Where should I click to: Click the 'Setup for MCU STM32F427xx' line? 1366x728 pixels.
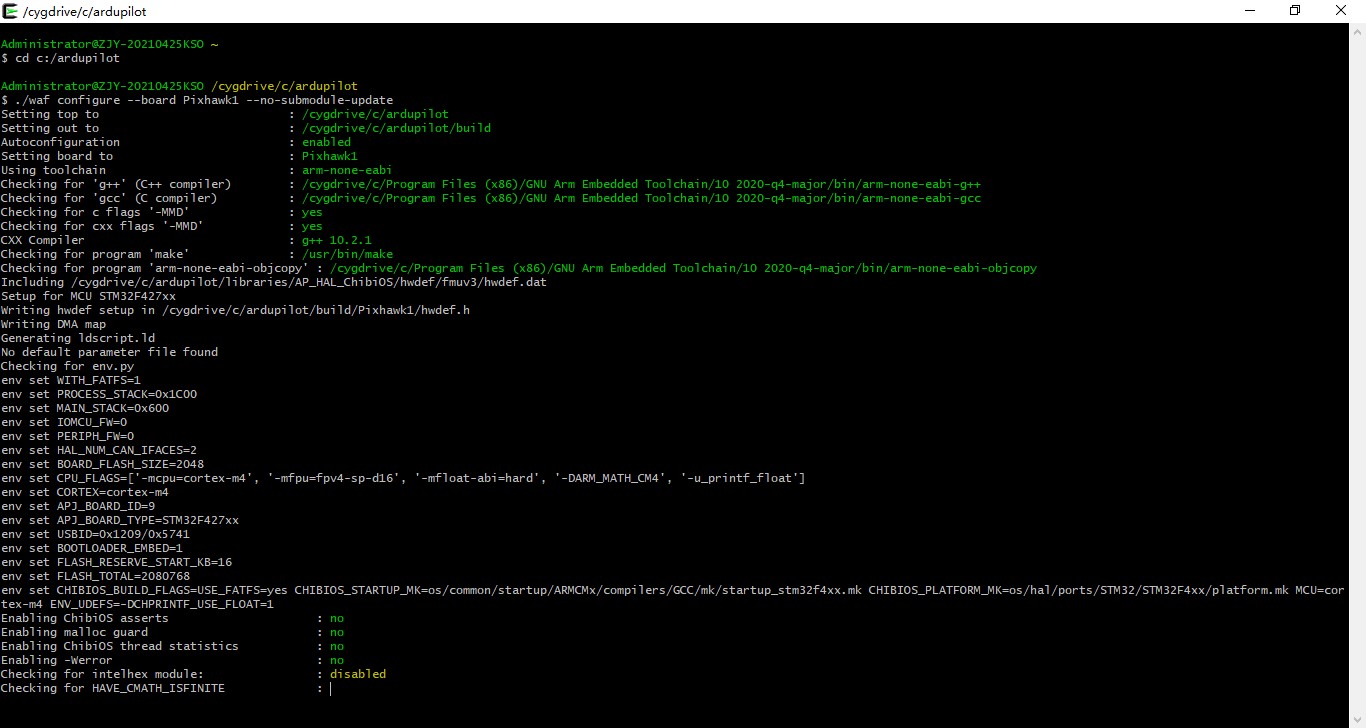(x=88, y=296)
